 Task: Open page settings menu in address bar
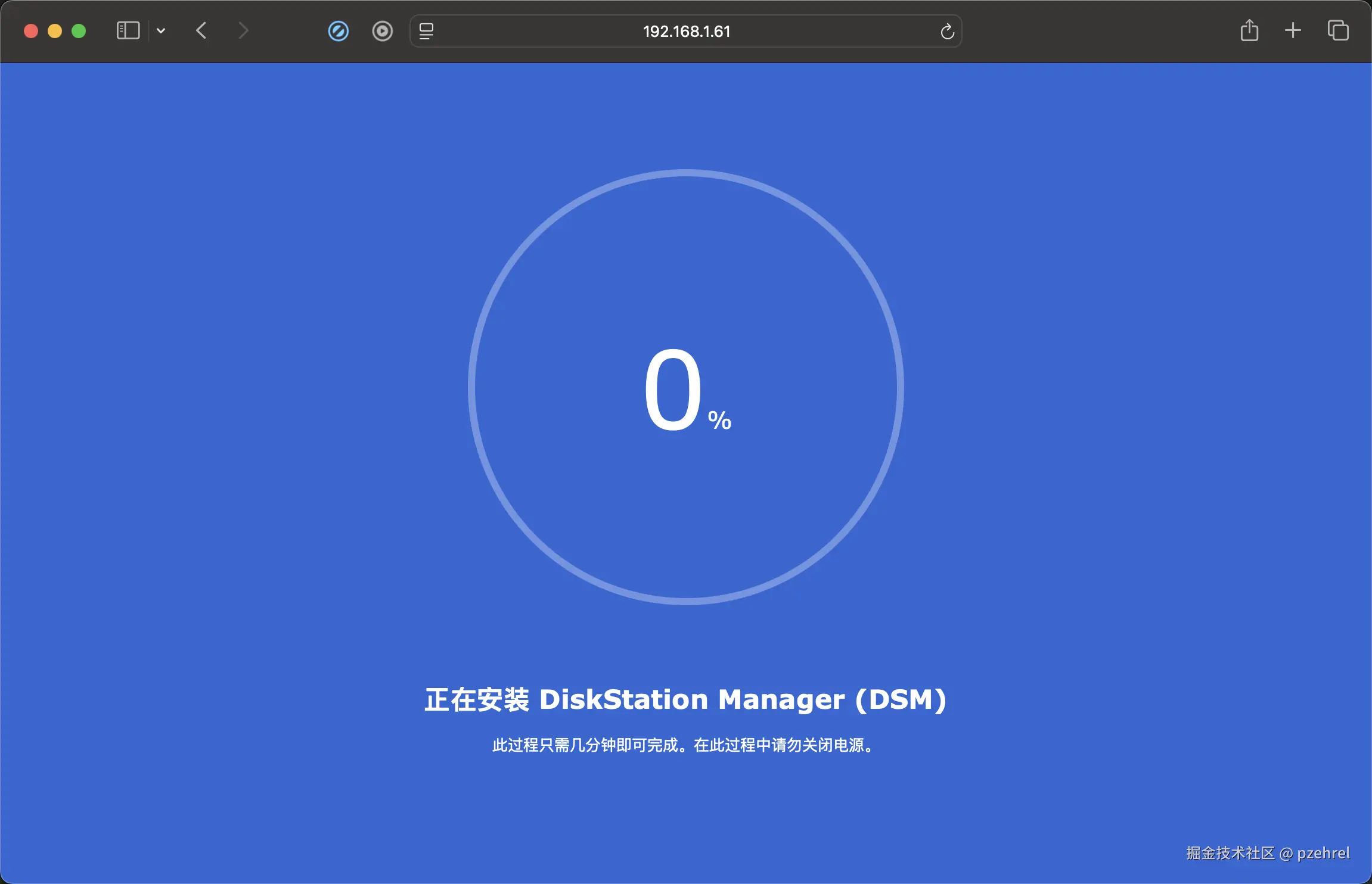pos(426,31)
